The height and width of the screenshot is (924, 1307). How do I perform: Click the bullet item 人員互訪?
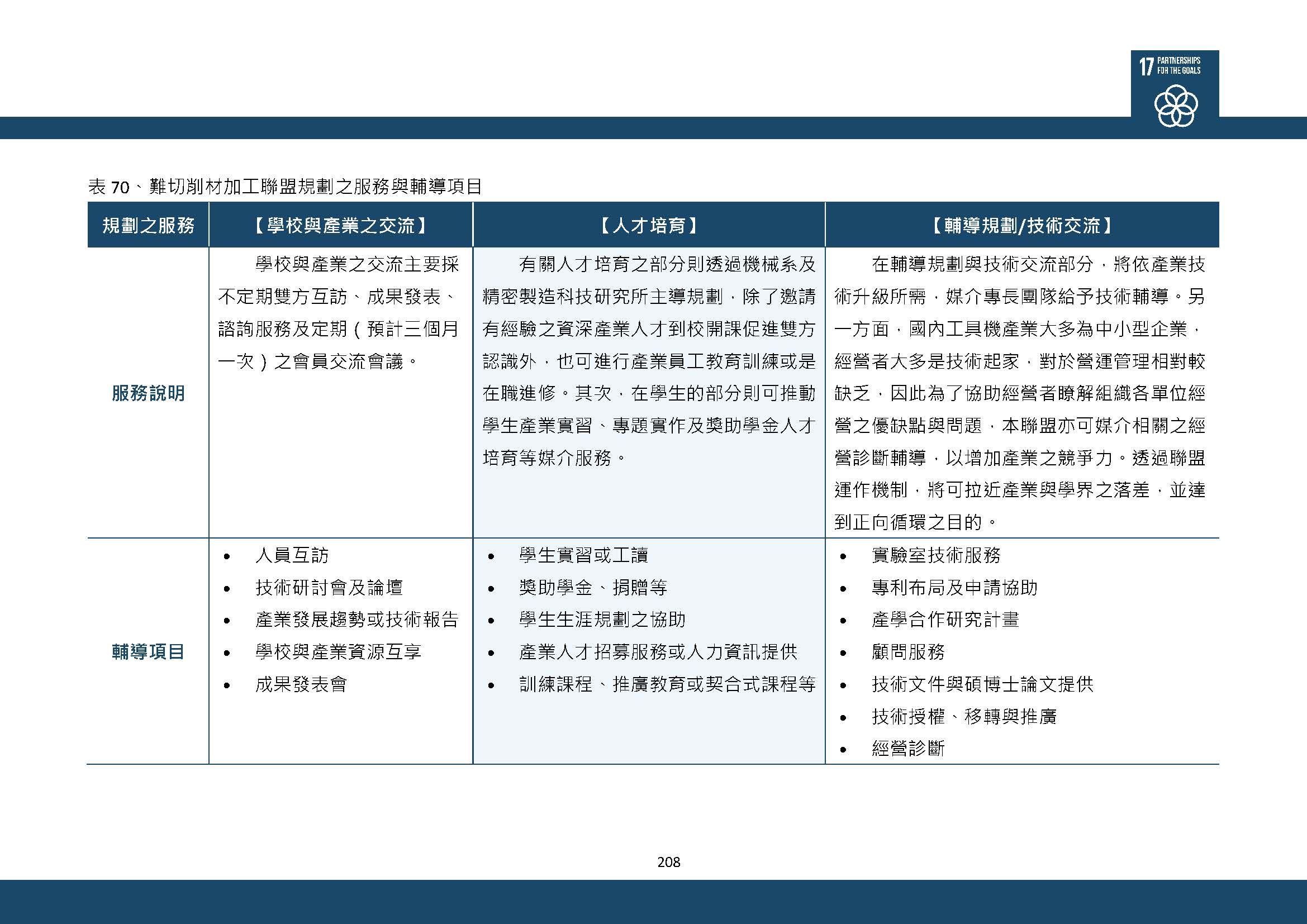tap(292, 555)
